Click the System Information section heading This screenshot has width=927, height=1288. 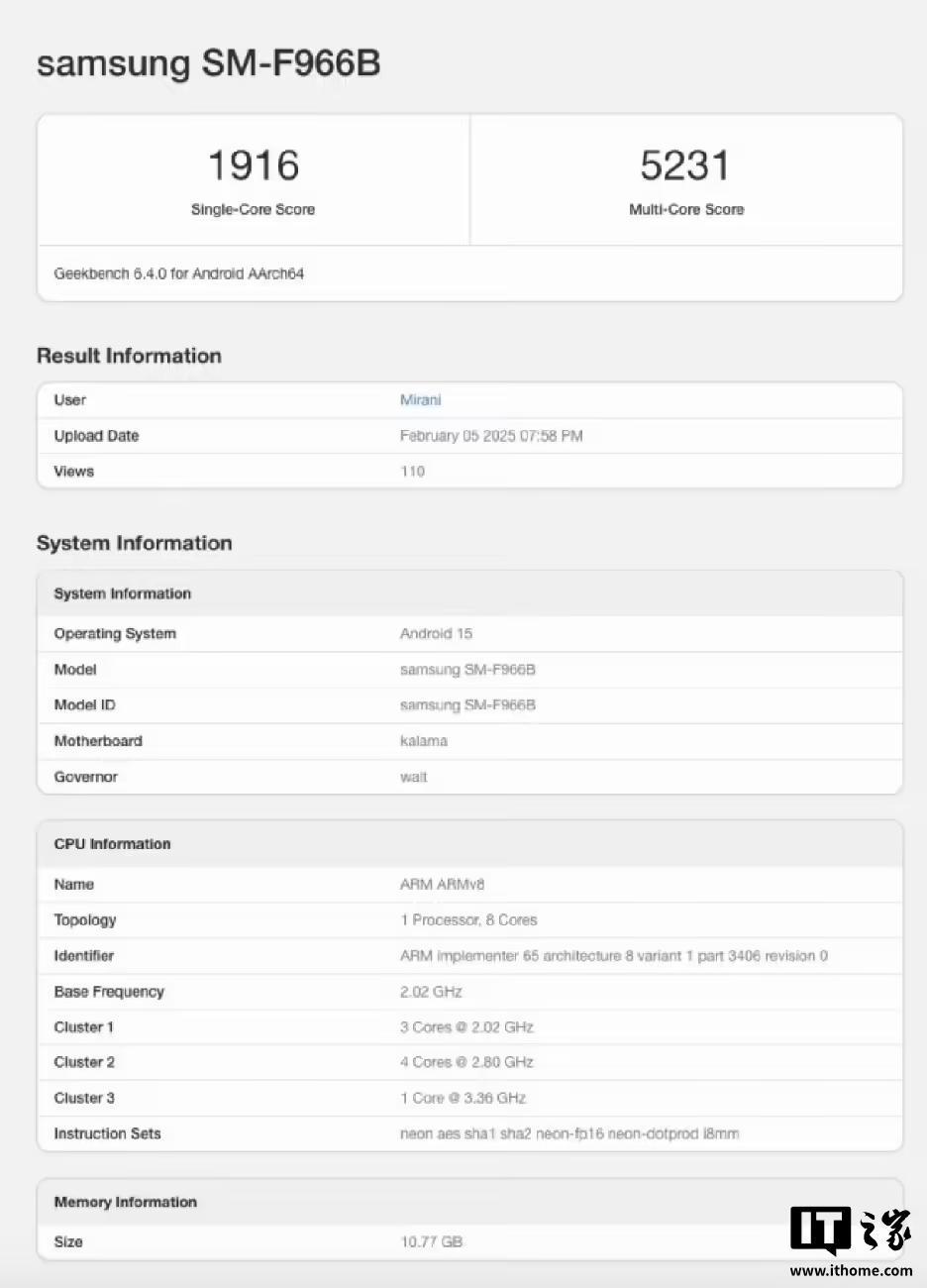pyautogui.click(x=134, y=543)
